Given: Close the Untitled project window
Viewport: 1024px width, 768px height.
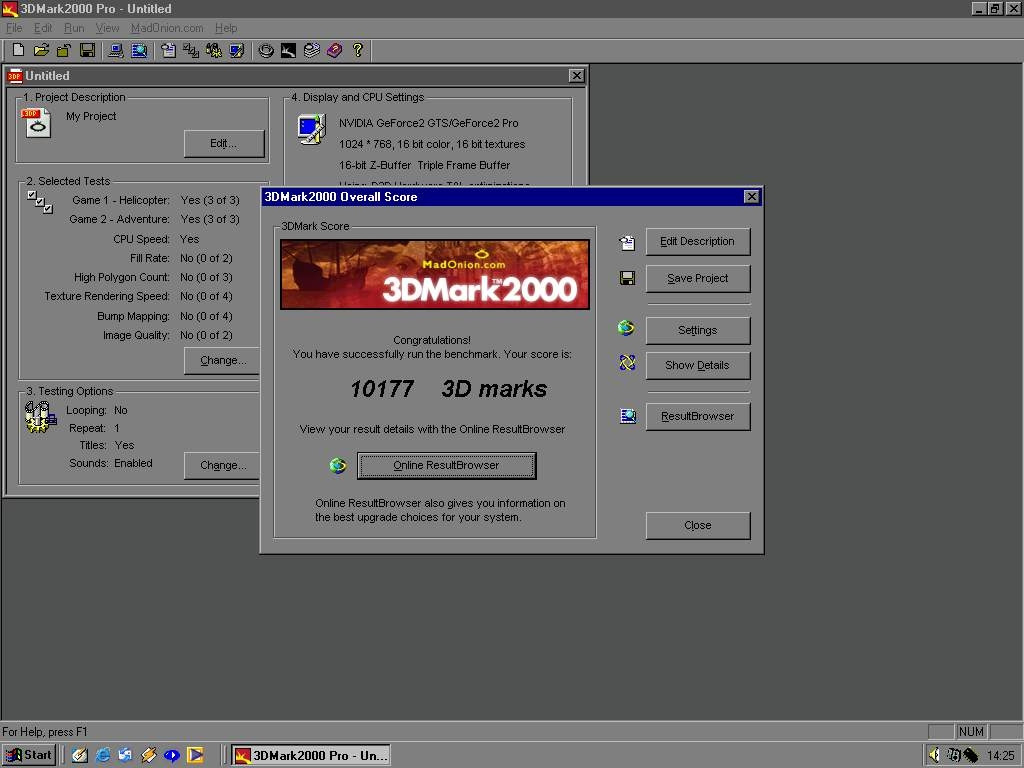Looking at the screenshot, I should (576, 76).
